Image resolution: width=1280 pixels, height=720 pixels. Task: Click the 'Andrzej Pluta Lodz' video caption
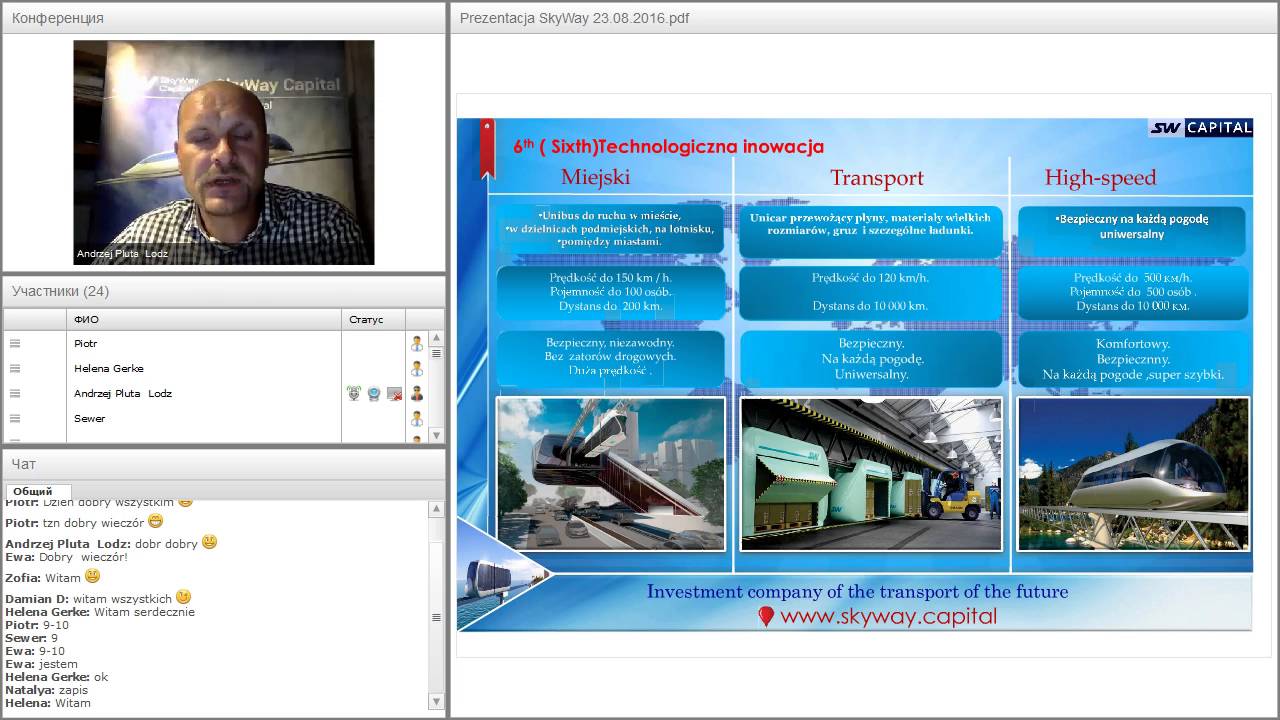[122, 254]
